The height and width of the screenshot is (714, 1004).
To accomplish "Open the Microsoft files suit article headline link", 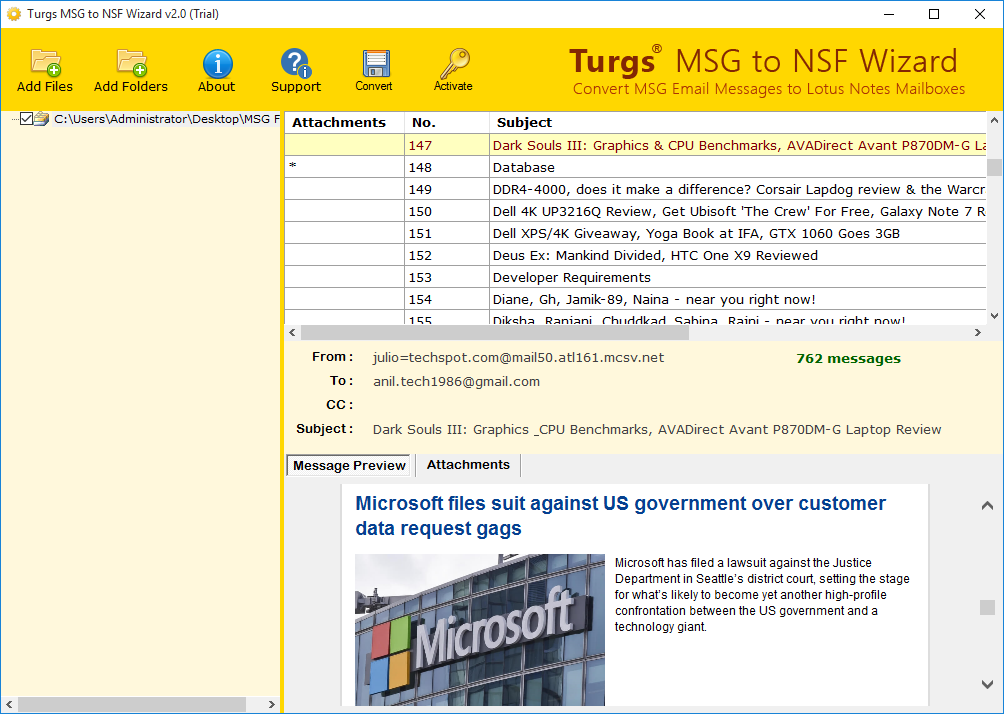I will (620, 515).
